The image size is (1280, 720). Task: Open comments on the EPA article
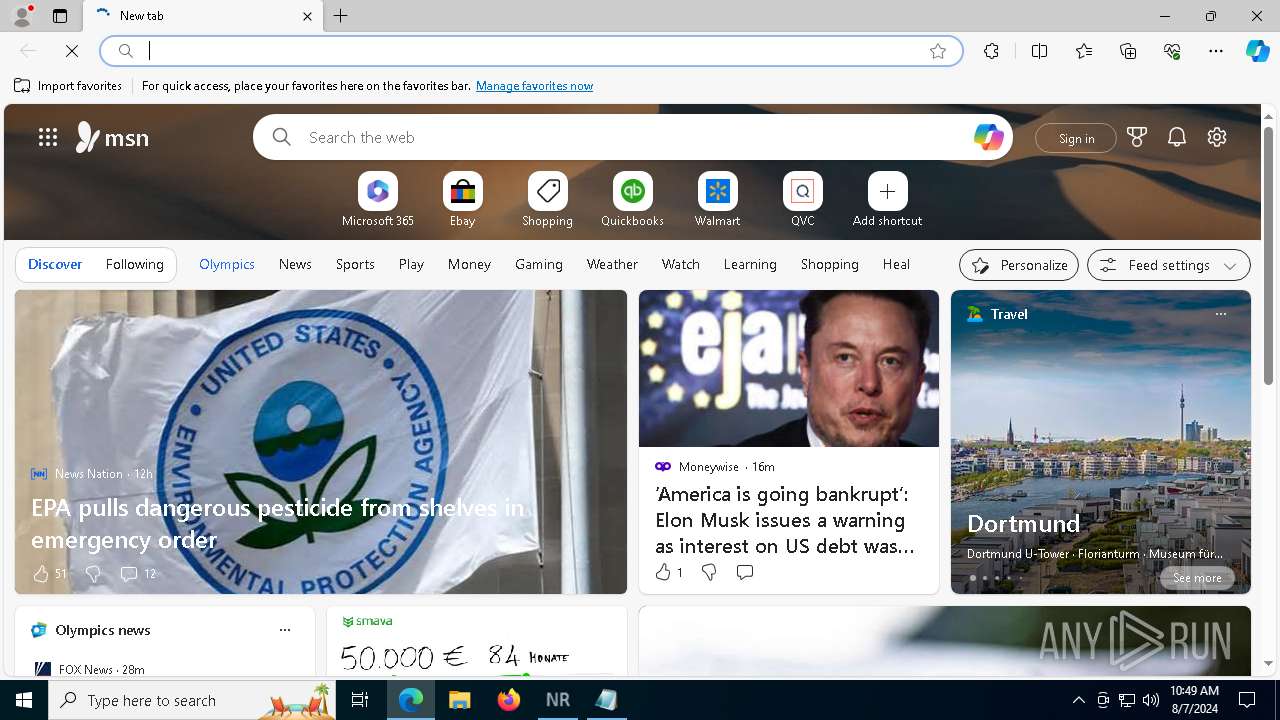pos(138,574)
